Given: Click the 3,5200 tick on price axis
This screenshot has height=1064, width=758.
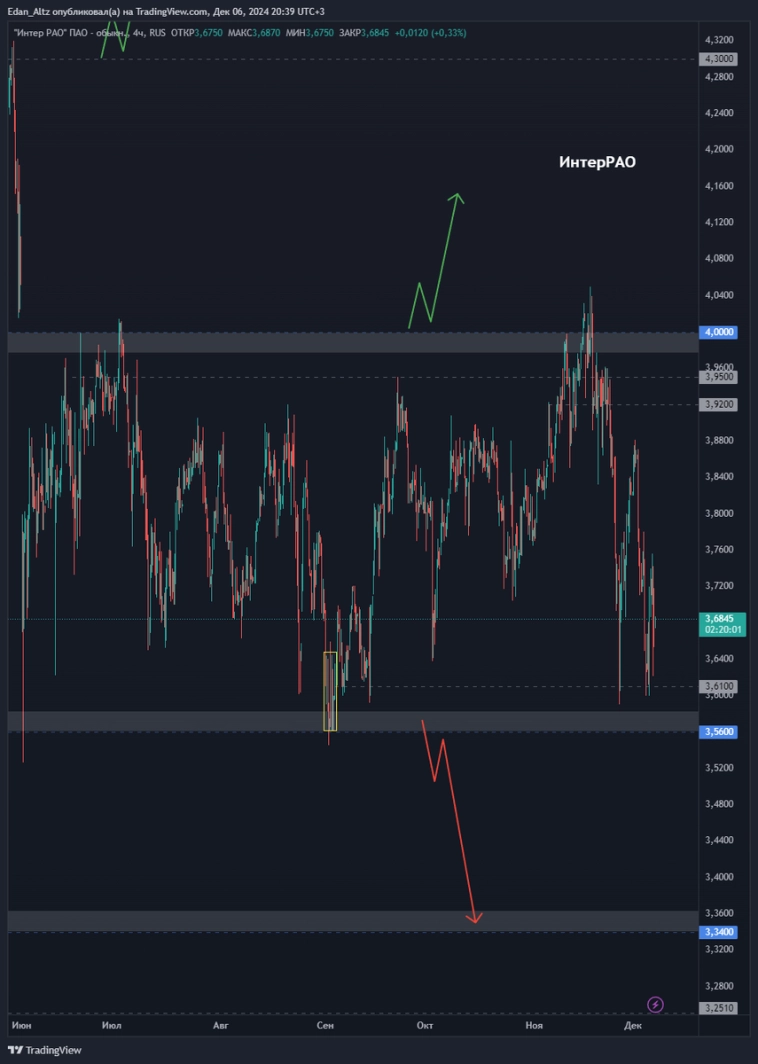Looking at the screenshot, I should point(719,767).
